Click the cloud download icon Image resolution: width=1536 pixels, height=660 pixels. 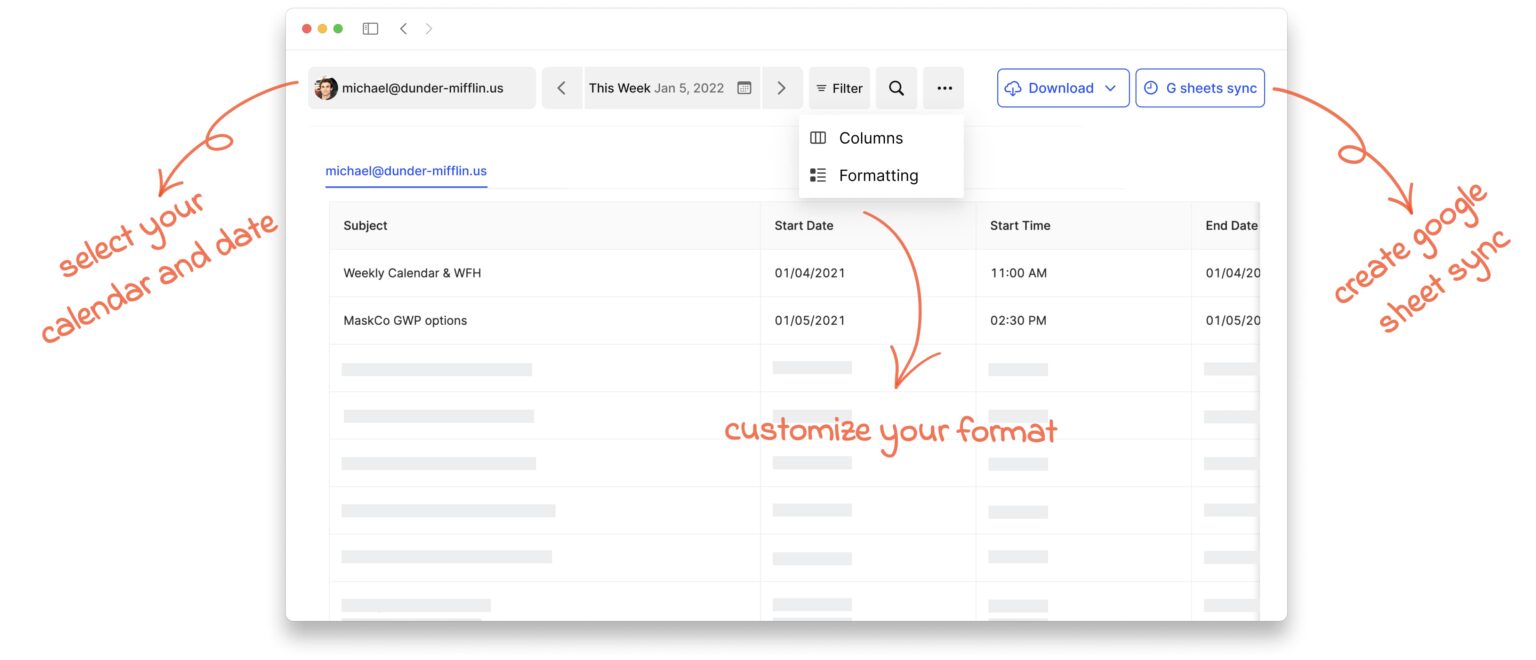point(1013,88)
